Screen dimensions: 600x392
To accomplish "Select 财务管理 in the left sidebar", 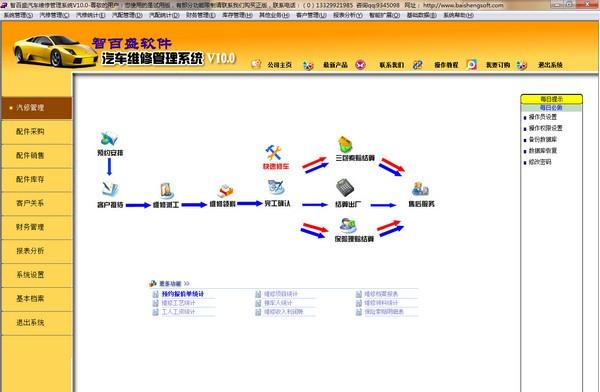I will (37, 227).
